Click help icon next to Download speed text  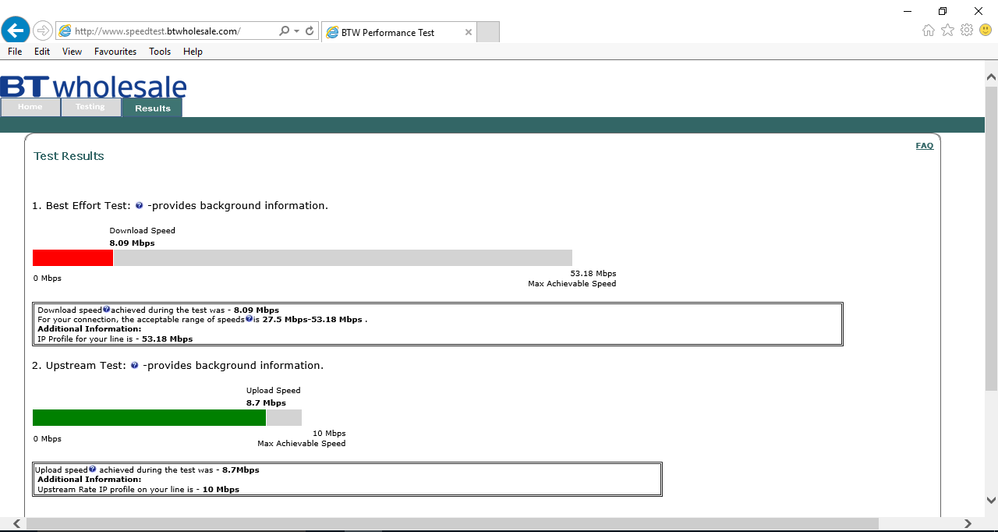point(106,309)
